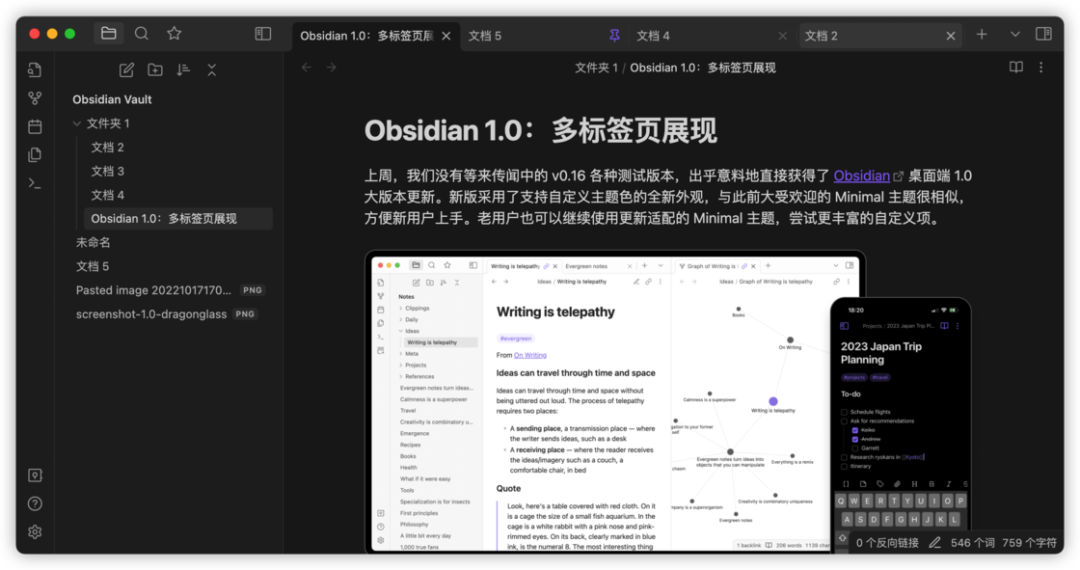Open graph view from the ribbon
This screenshot has height=570, width=1080.
[x=34, y=98]
